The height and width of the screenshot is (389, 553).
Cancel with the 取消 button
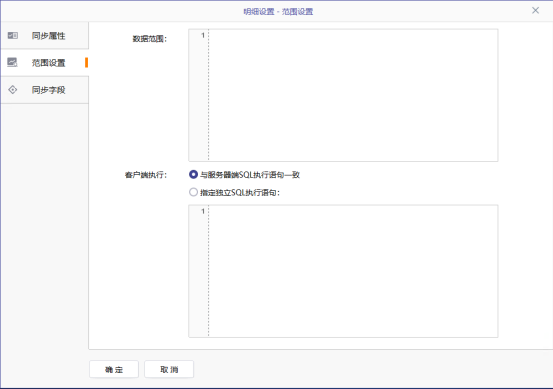(x=169, y=369)
